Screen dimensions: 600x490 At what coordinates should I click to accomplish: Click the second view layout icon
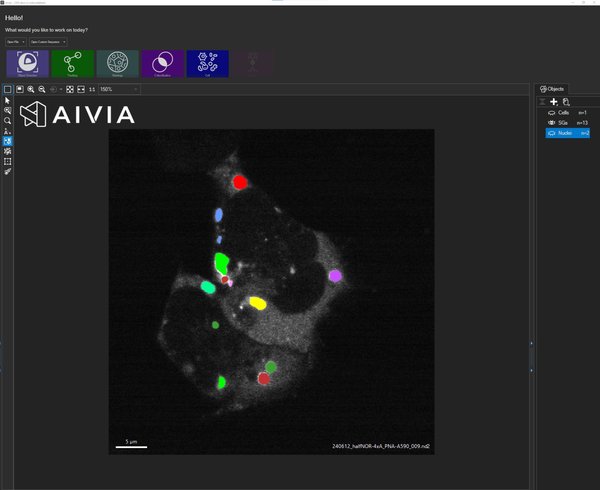pos(20,90)
